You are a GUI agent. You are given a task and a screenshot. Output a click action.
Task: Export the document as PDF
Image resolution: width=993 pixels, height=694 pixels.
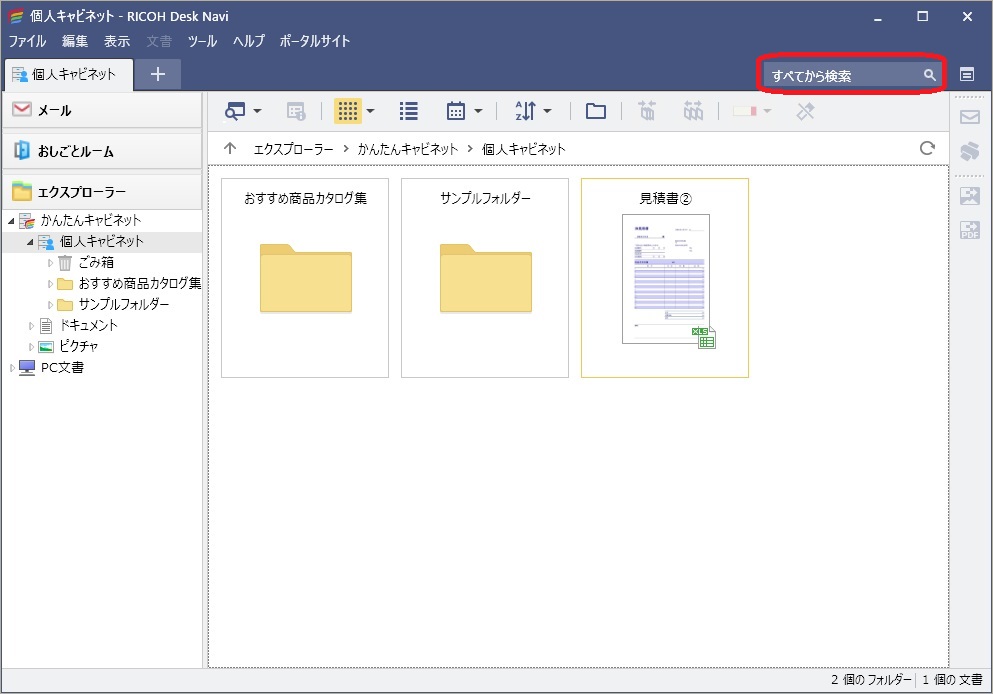(968, 229)
